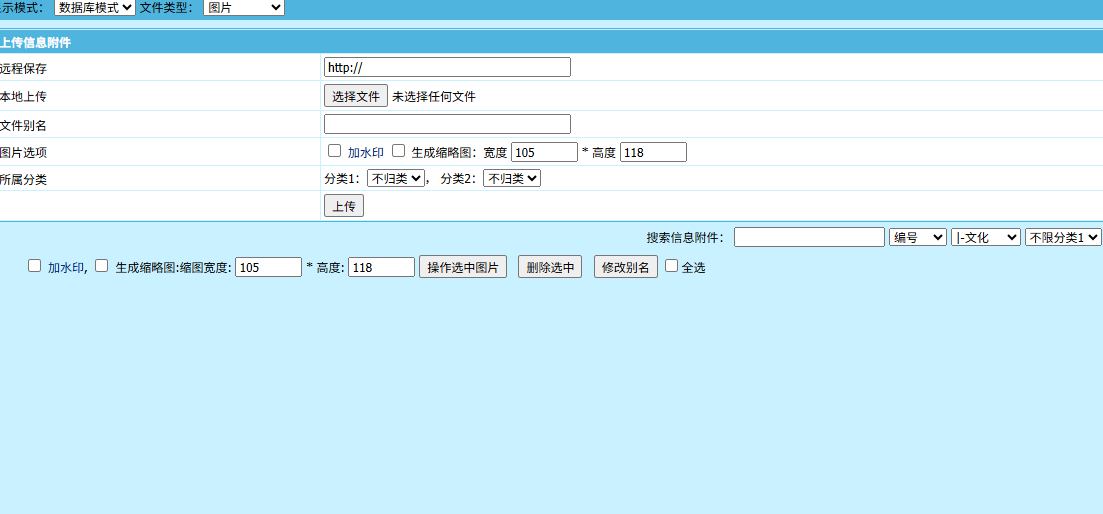Click the 搜索信息附件 search box

(809, 237)
